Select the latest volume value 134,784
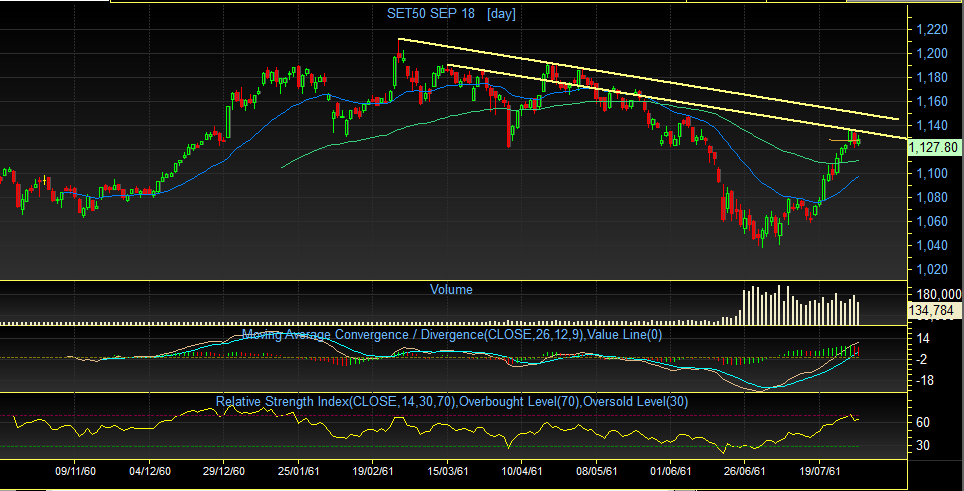Screen dimensions: 964x491 [933, 311]
